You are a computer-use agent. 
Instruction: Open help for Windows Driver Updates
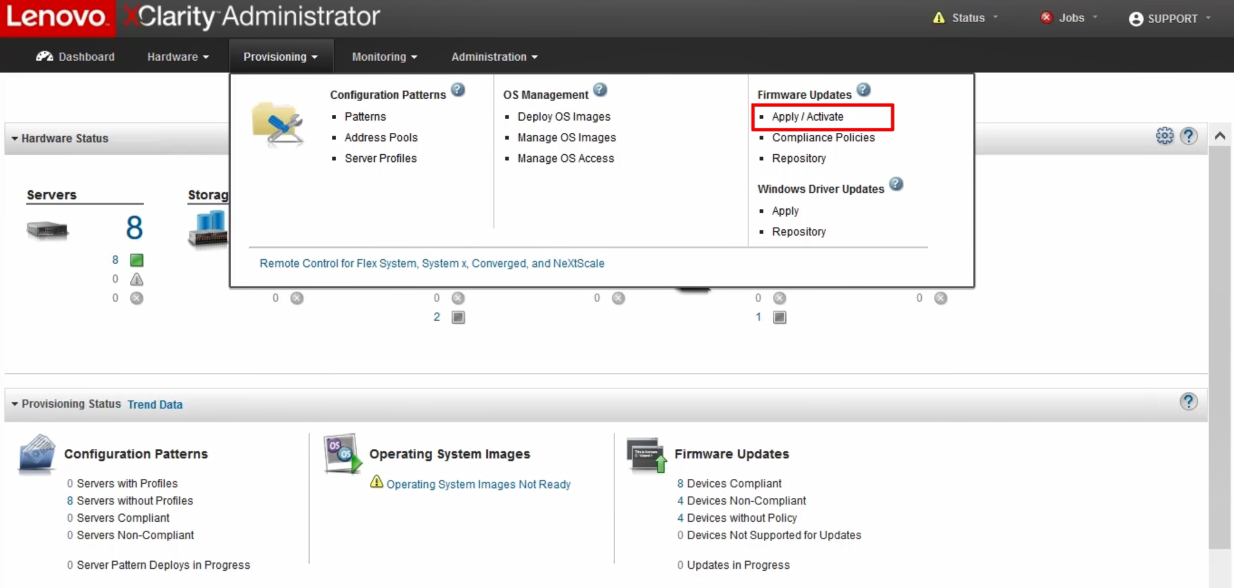(x=896, y=184)
